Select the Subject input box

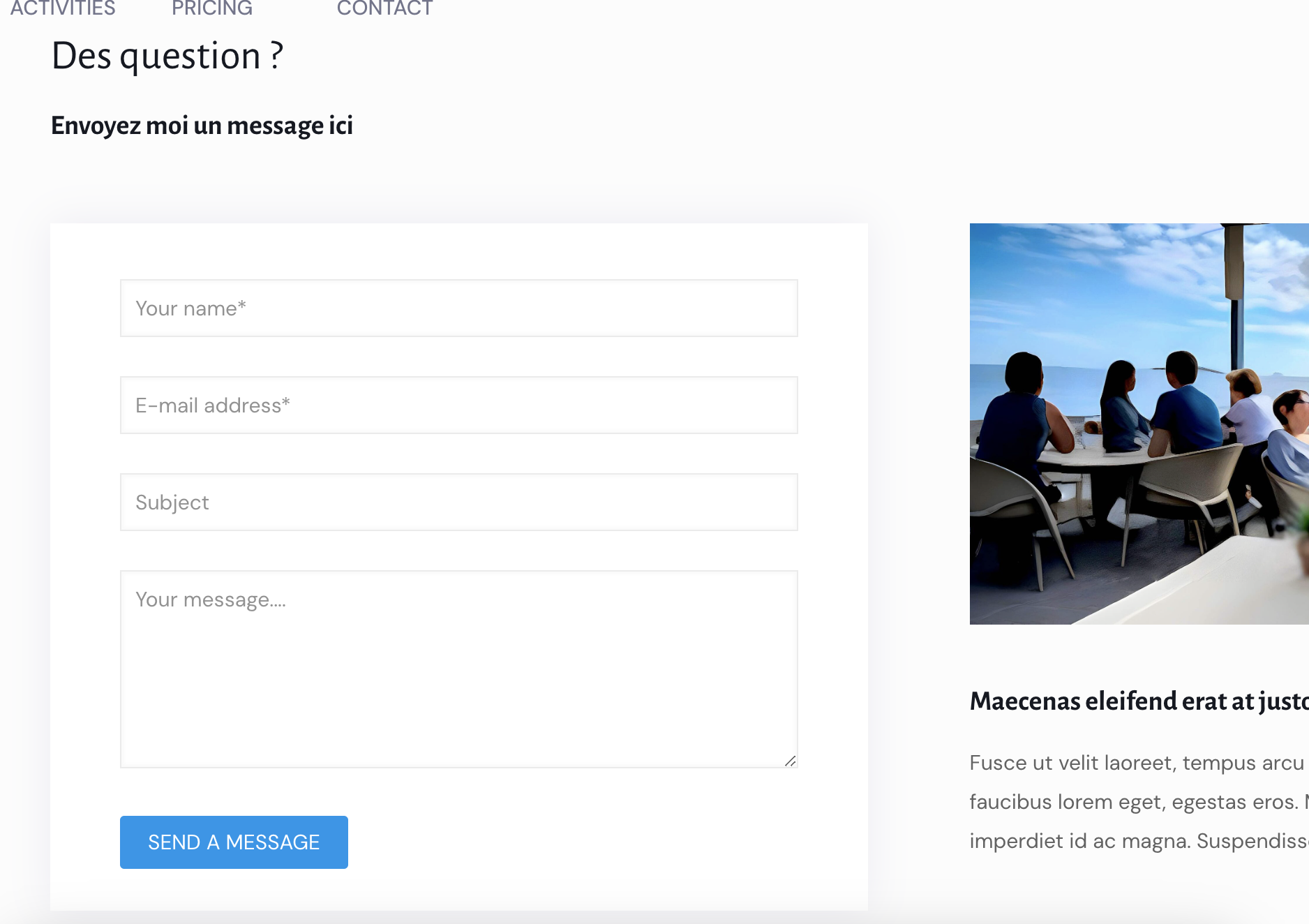[458, 502]
